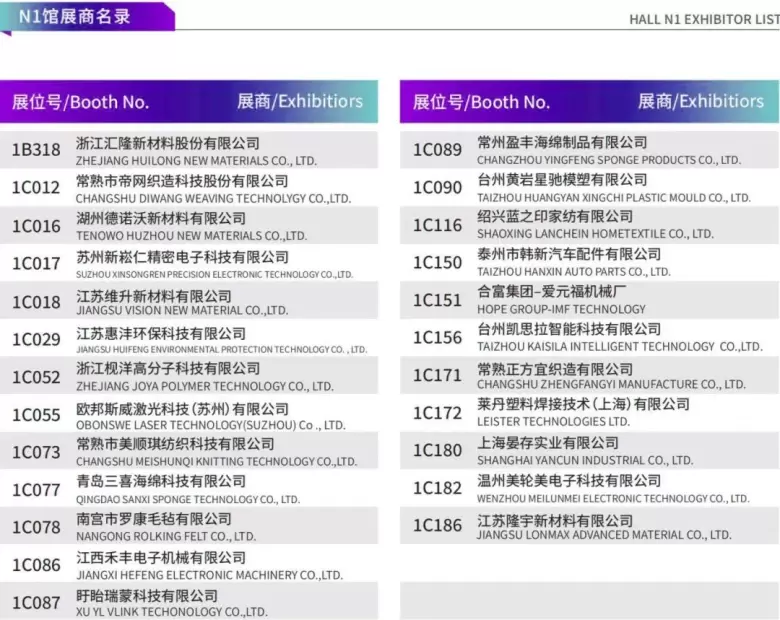Click JIANGSU VISION NEW MATERIAL CO.,LTD.
Screen dimensions: 780x620
[182, 310]
